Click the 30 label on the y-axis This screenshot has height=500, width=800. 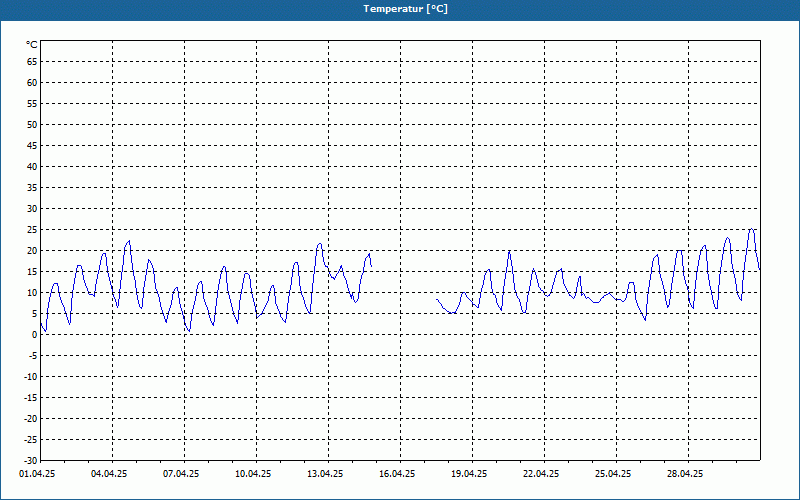(x=32, y=209)
